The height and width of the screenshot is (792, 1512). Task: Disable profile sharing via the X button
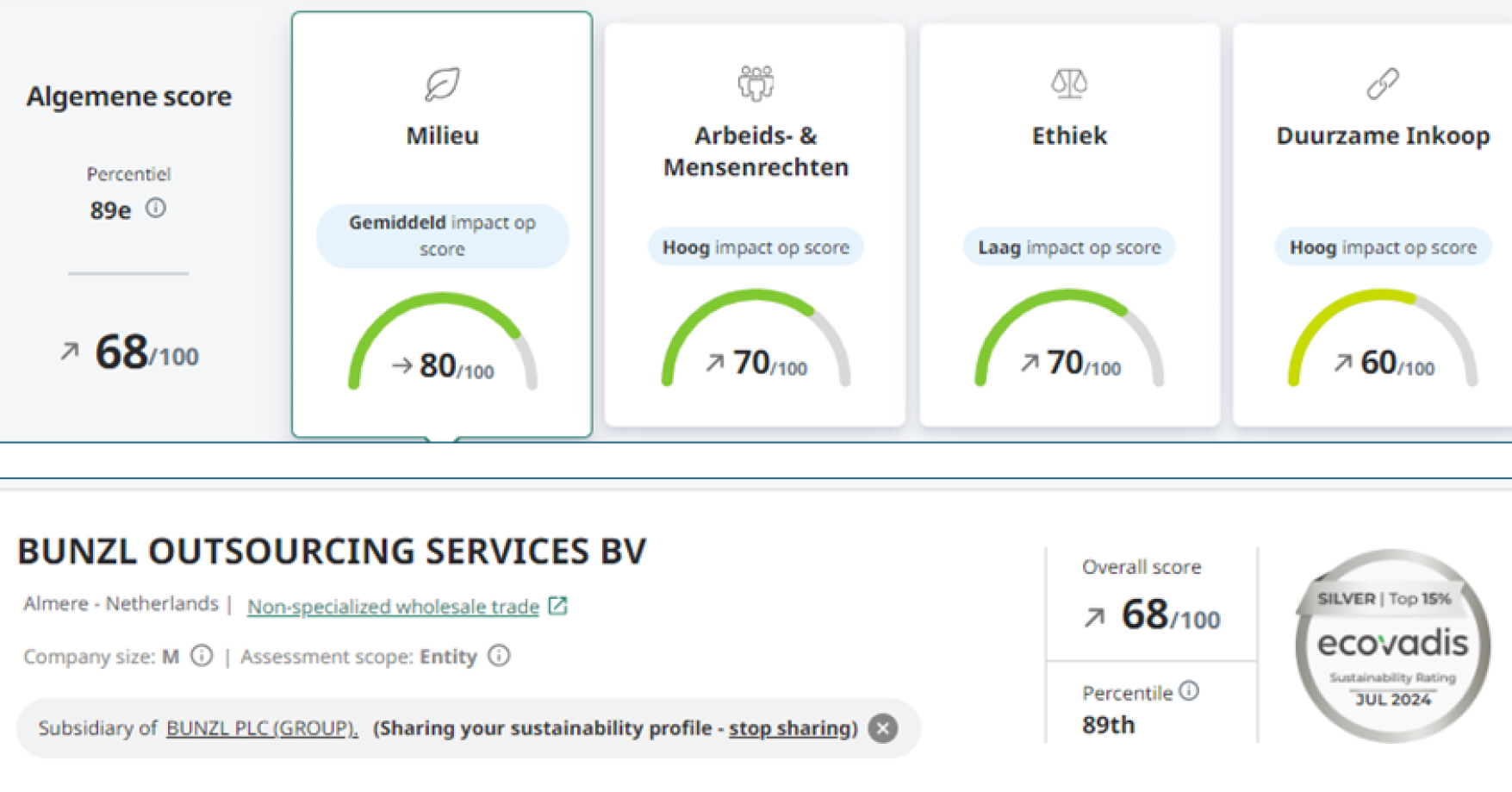point(882,728)
